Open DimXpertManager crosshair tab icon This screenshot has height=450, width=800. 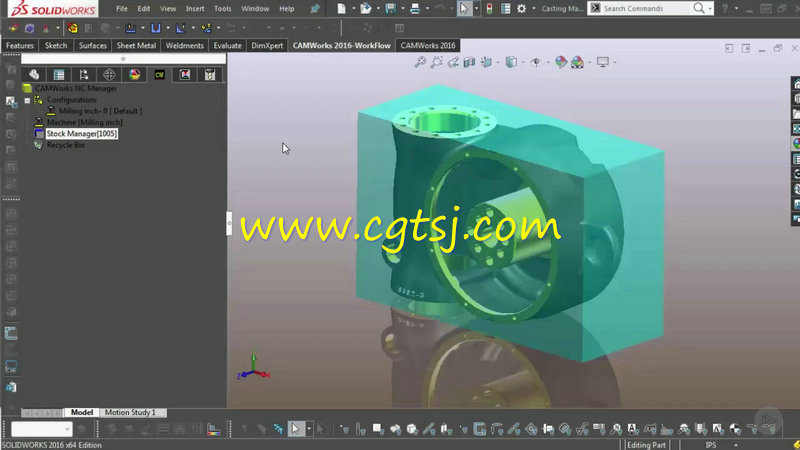[x=109, y=74]
